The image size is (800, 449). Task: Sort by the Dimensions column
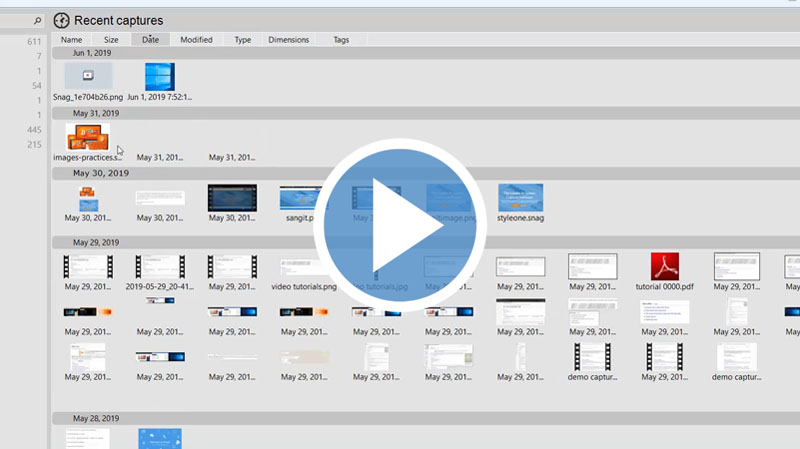[289, 40]
